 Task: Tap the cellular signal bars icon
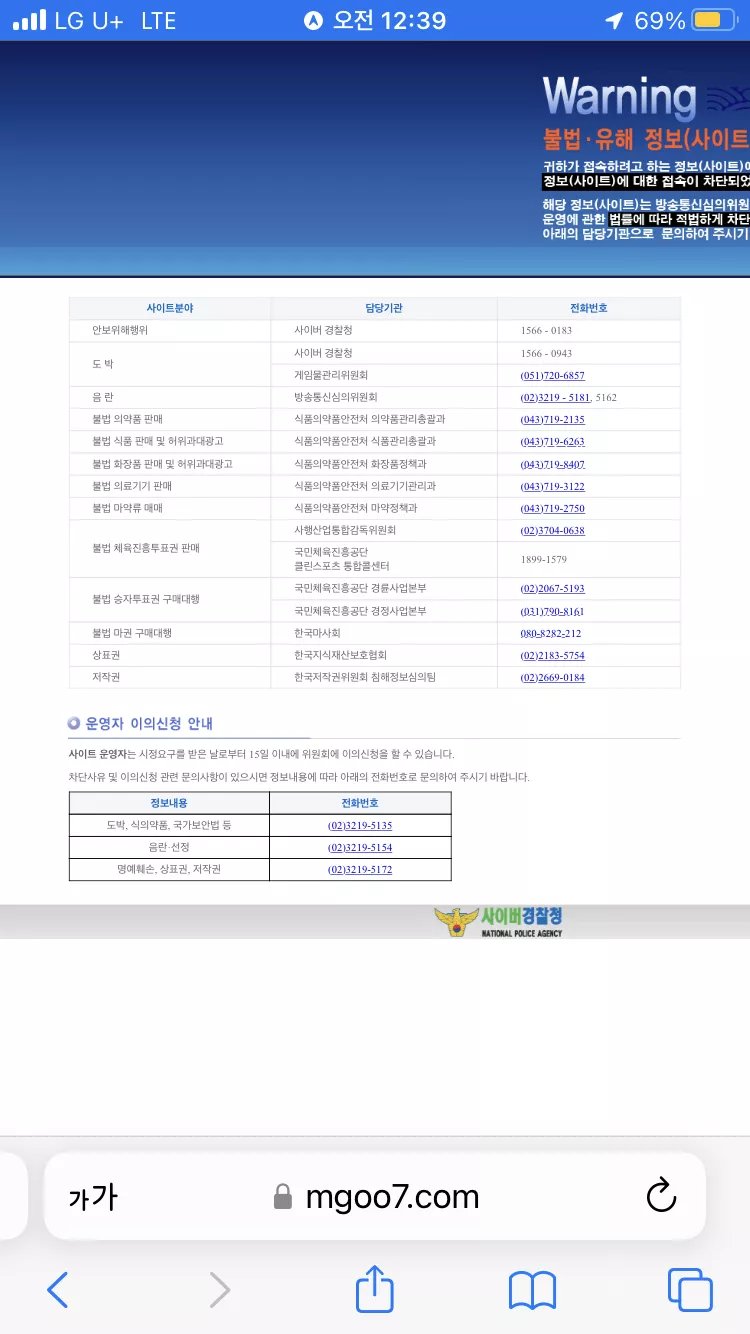(x=30, y=20)
